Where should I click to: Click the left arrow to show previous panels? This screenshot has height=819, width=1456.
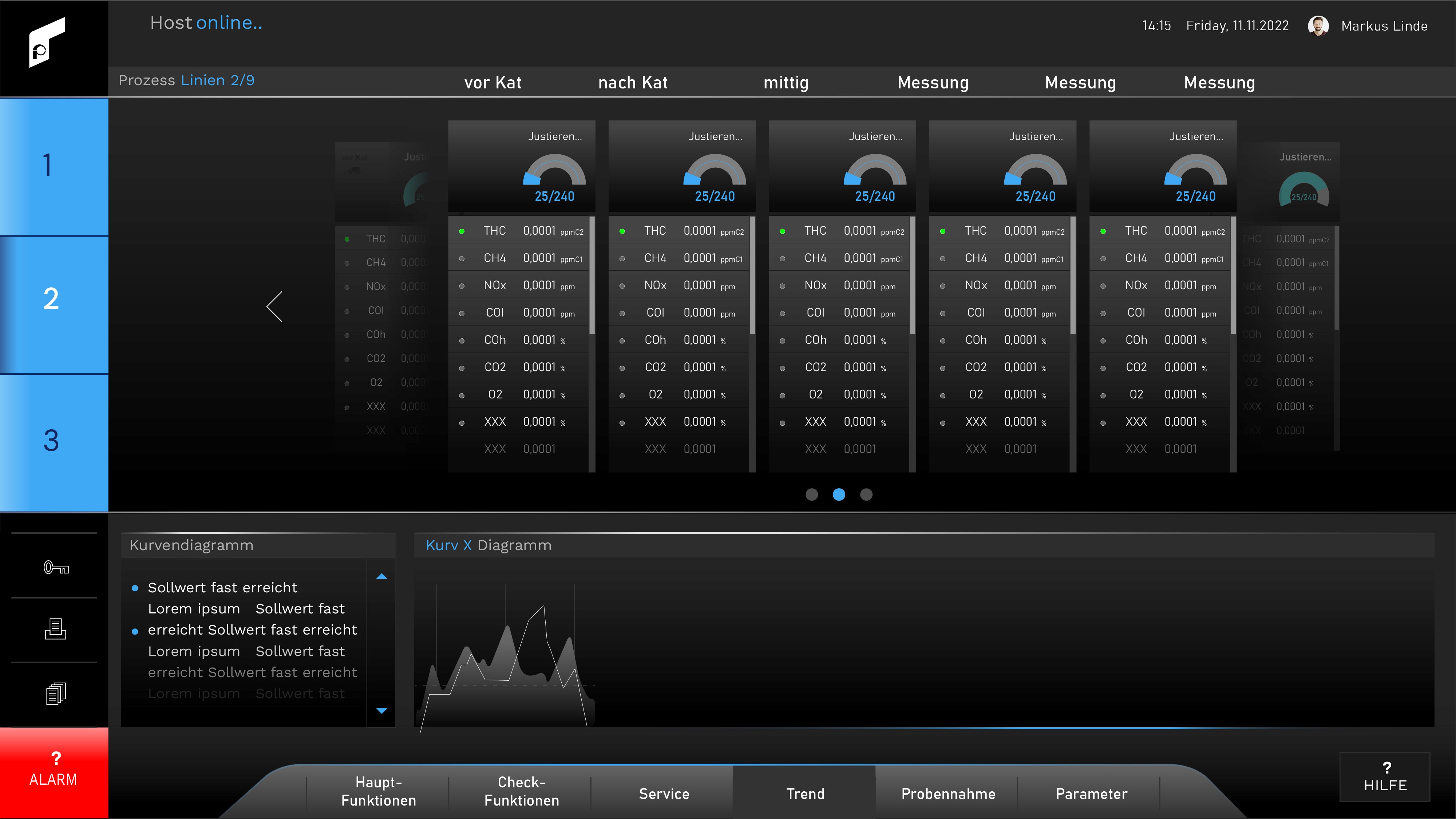pyautogui.click(x=275, y=307)
